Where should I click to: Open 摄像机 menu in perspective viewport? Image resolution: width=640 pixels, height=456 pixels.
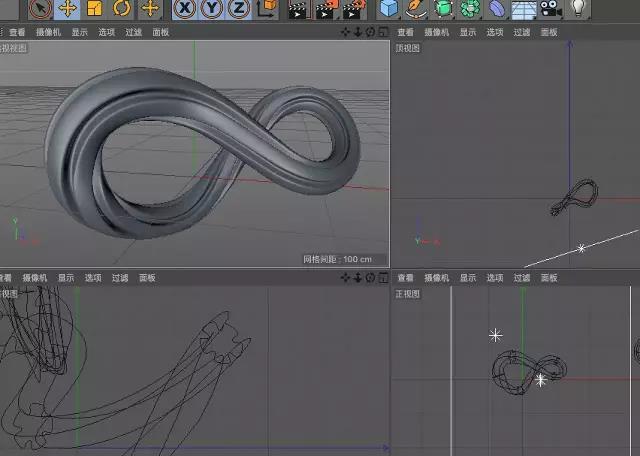point(48,32)
